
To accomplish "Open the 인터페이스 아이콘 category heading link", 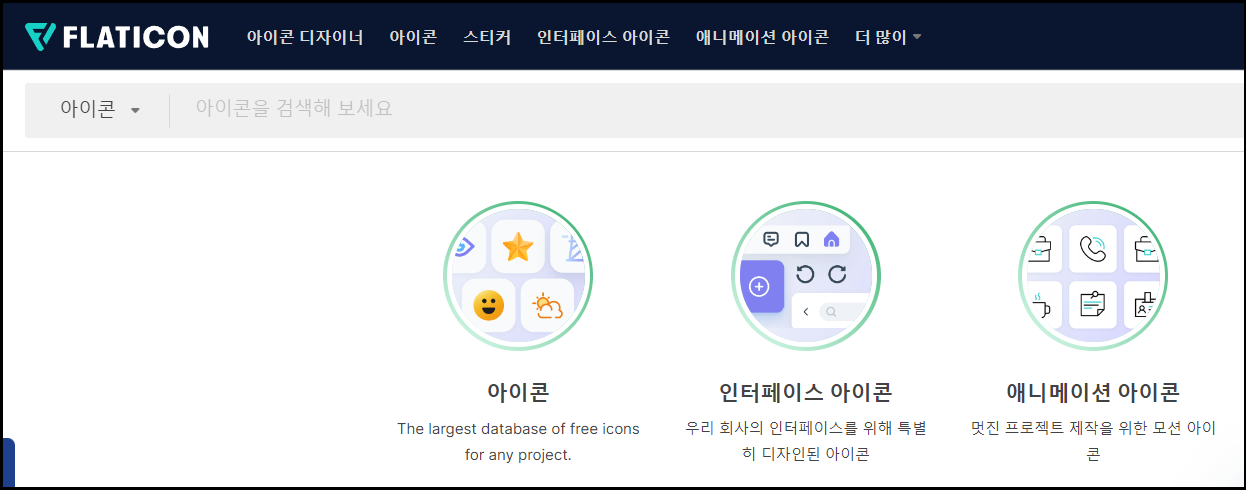I will [805, 392].
